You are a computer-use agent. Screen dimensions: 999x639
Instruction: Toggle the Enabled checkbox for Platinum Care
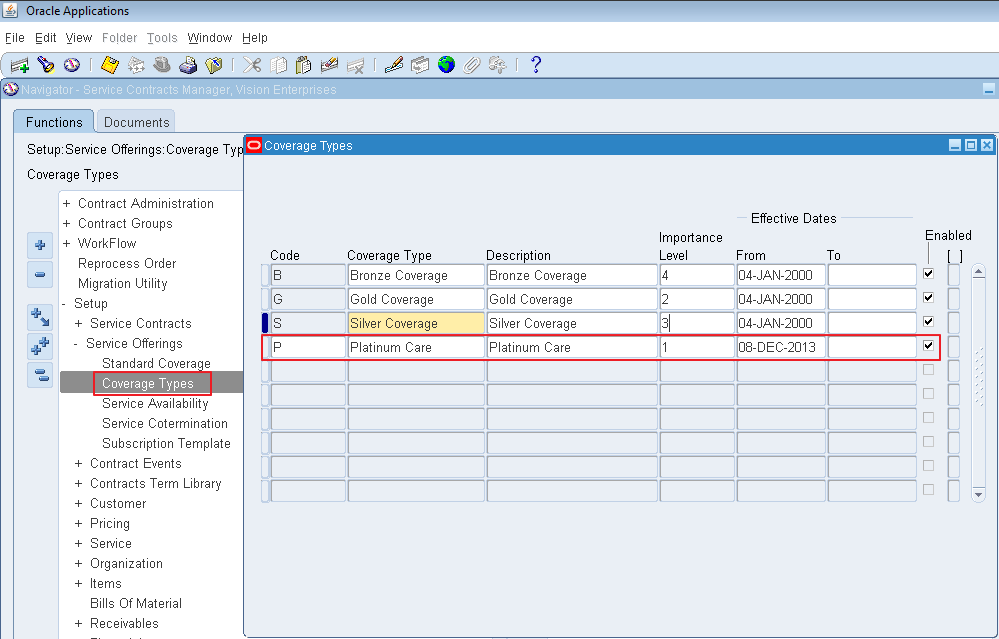pyautogui.click(x=928, y=346)
